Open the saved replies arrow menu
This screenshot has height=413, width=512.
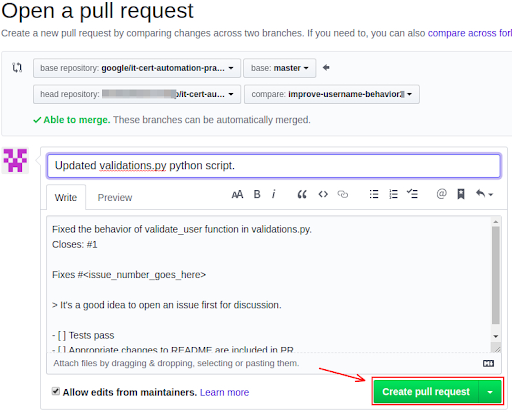coord(484,194)
